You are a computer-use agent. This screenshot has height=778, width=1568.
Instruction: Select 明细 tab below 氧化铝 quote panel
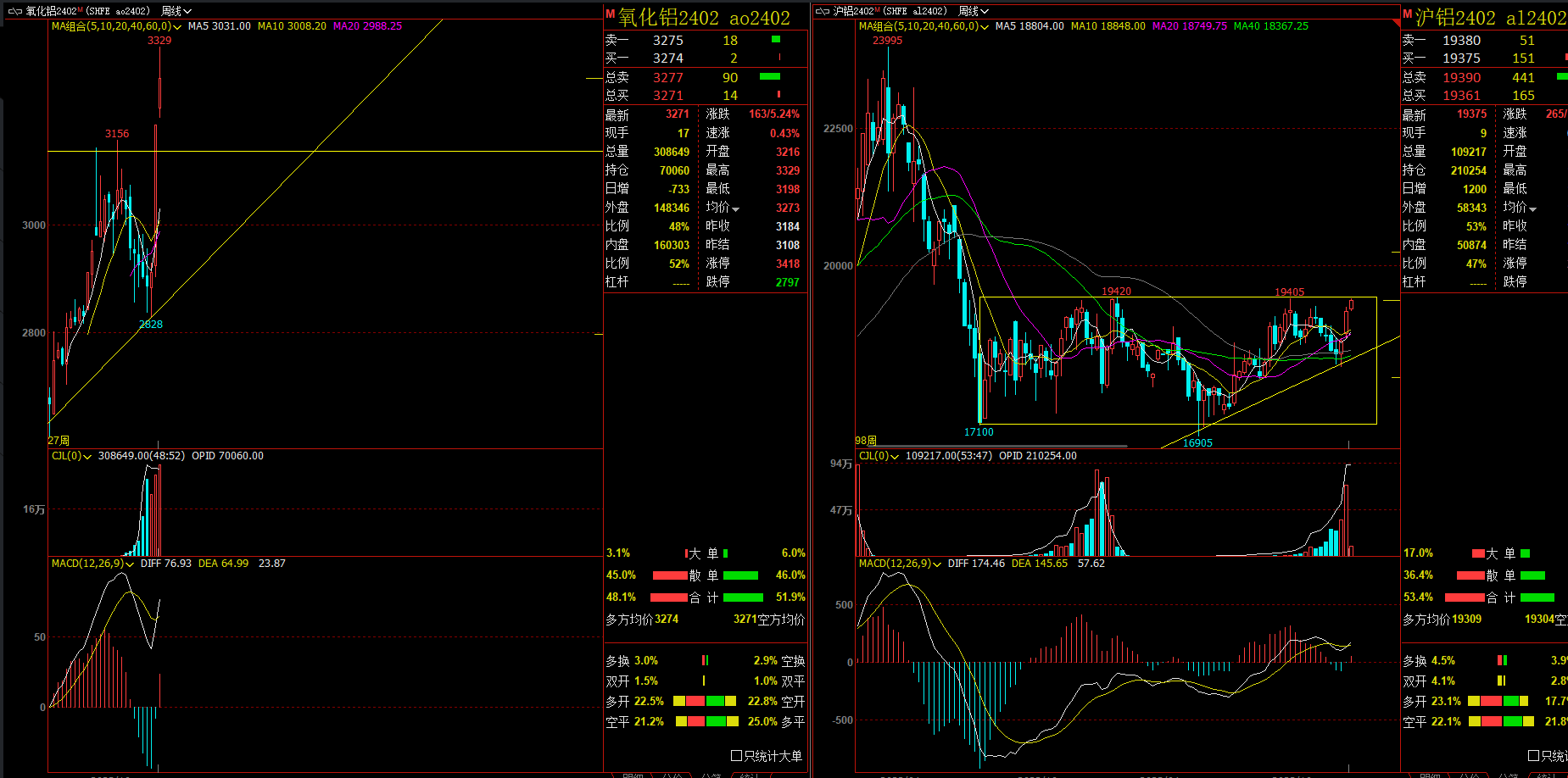coord(633,775)
